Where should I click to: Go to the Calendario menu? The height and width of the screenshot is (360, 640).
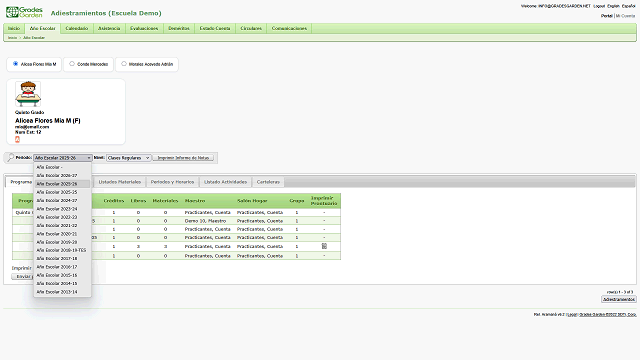(77, 28)
